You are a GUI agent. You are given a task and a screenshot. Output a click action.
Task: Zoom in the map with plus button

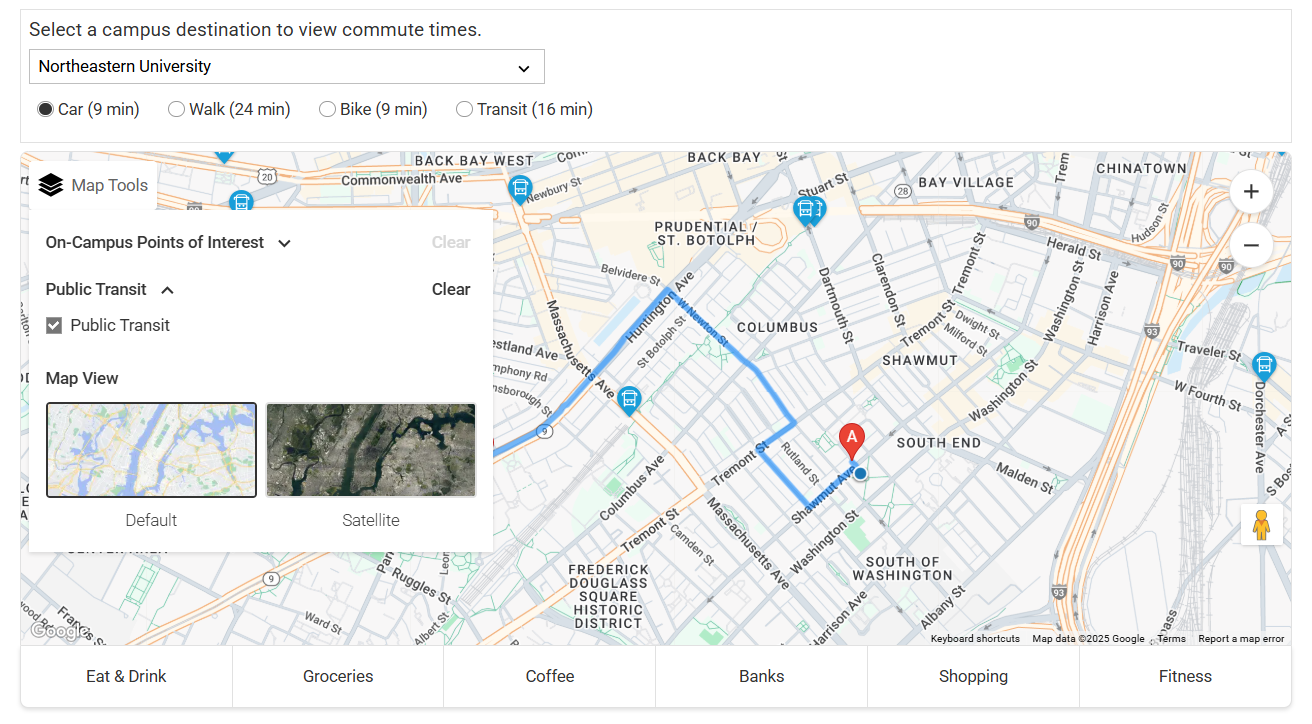[x=1251, y=191]
